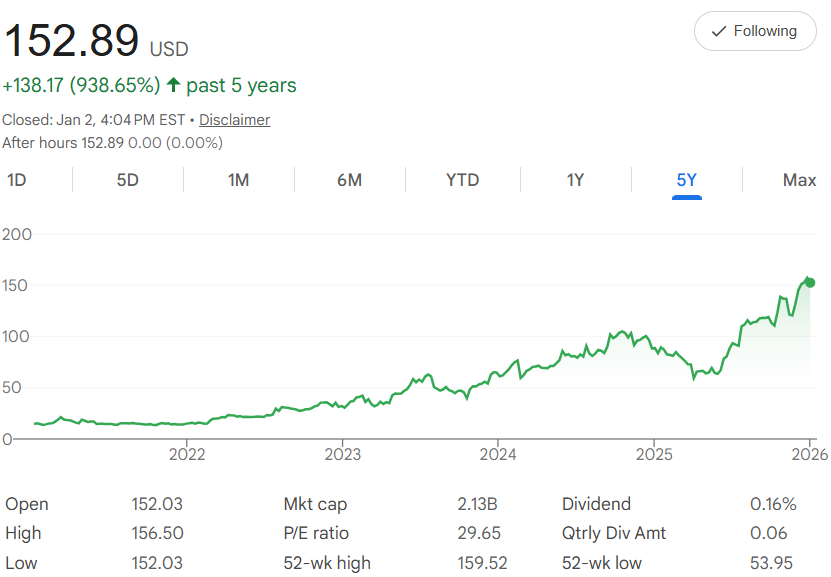The height and width of the screenshot is (577, 831).
Task: Click the 2022 label on chart axis
Action: 187,455
